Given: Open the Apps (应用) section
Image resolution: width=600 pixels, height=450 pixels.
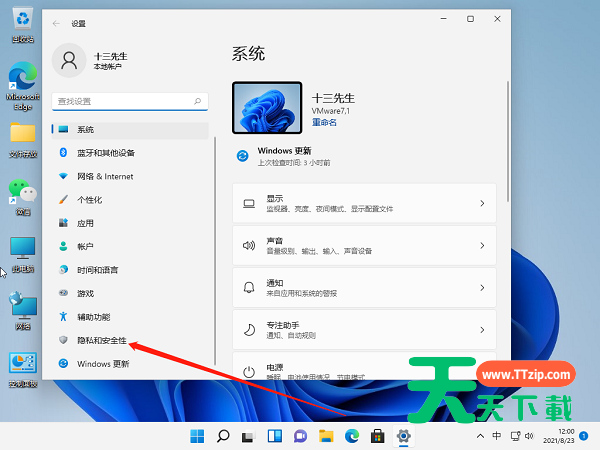Looking at the screenshot, I should click(x=85, y=223).
